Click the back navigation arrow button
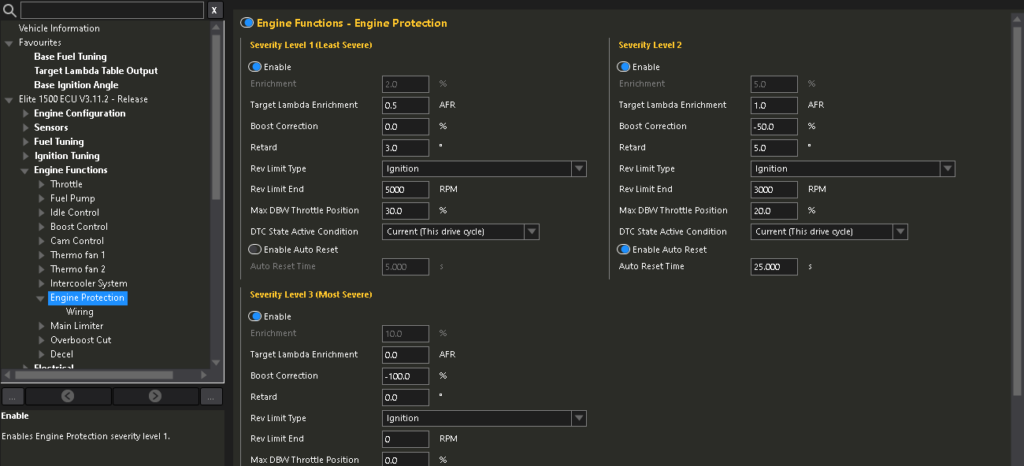The width and height of the screenshot is (1024, 466). (67, 396)
